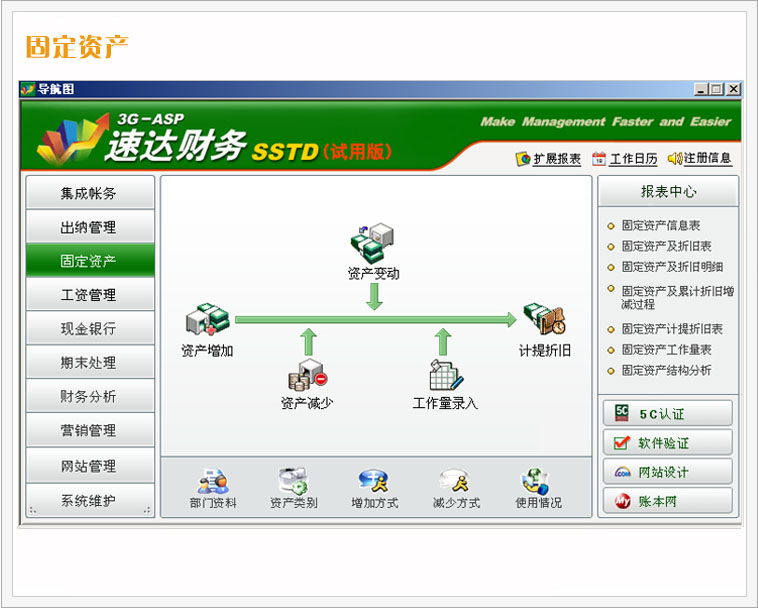This screenshot has height=608, width=758.
Task: Open the 增加方式 increase method icon
Action: click(374, 480)
